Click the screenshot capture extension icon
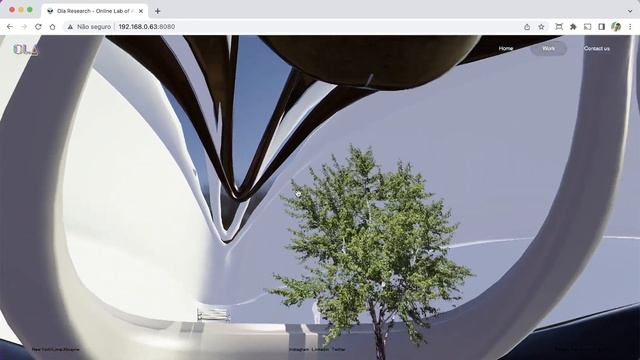 point(559,27)
